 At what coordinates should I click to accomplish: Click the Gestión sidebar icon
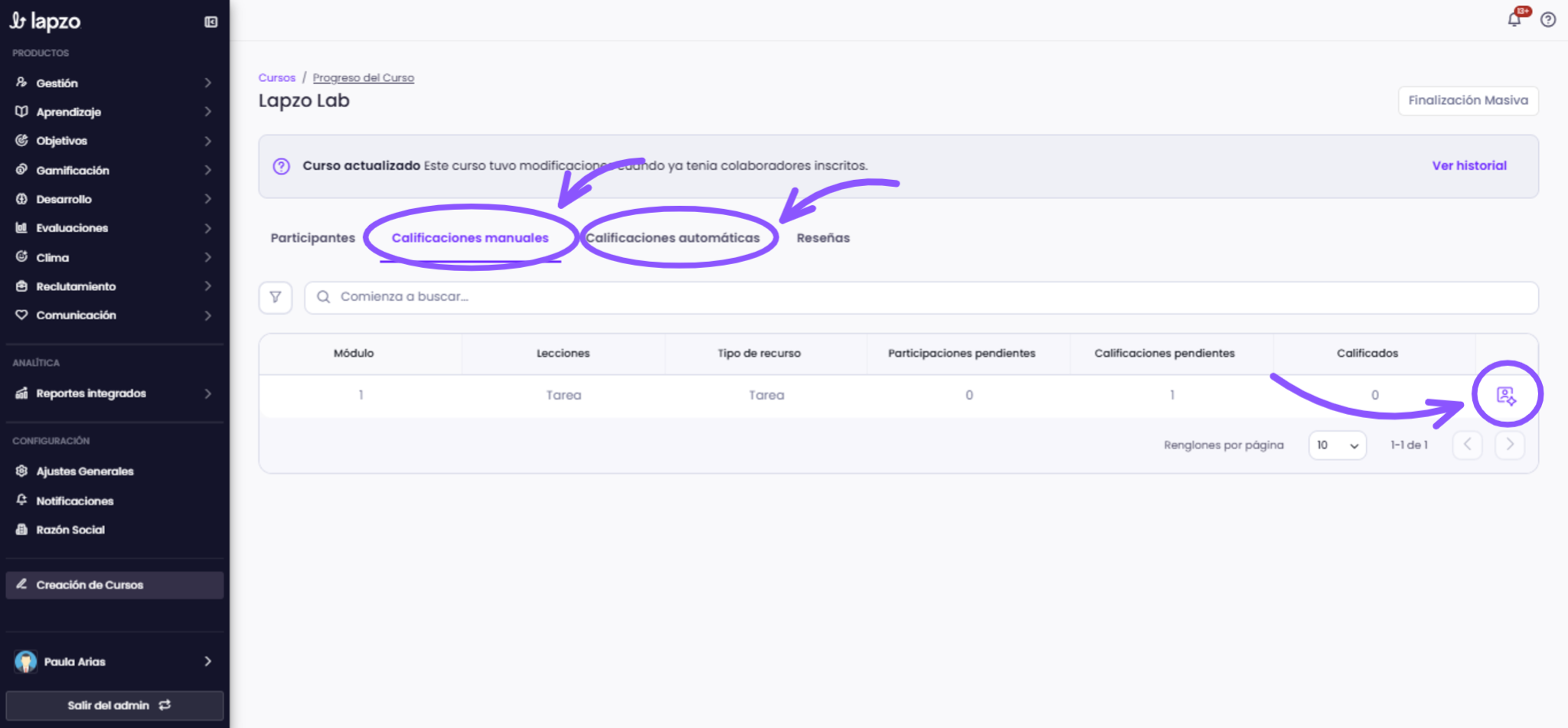pyautogui.click(x=21, y=83)
